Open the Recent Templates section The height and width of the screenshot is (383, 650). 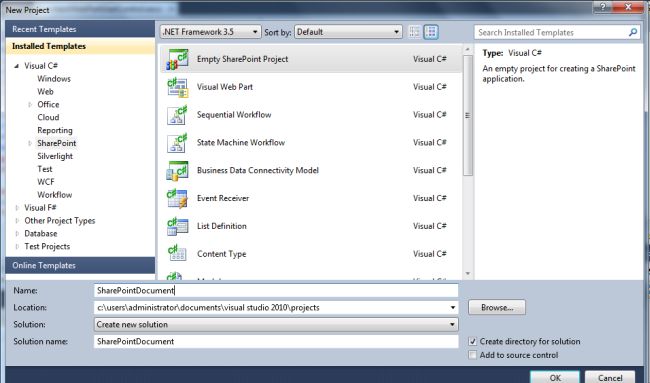pos(80,29)
